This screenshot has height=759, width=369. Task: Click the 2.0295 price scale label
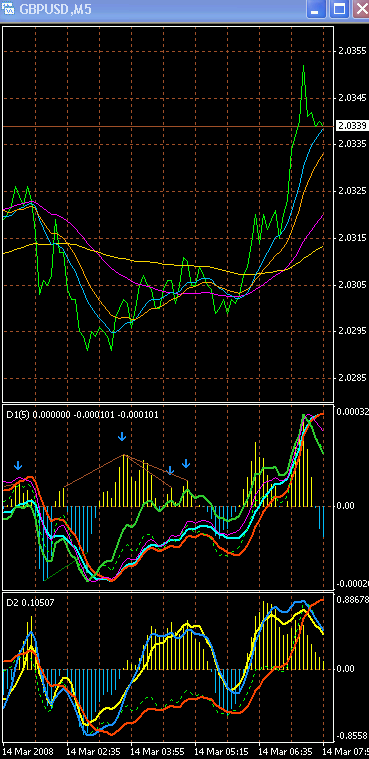pyautogui.click(x=352, y=332)
